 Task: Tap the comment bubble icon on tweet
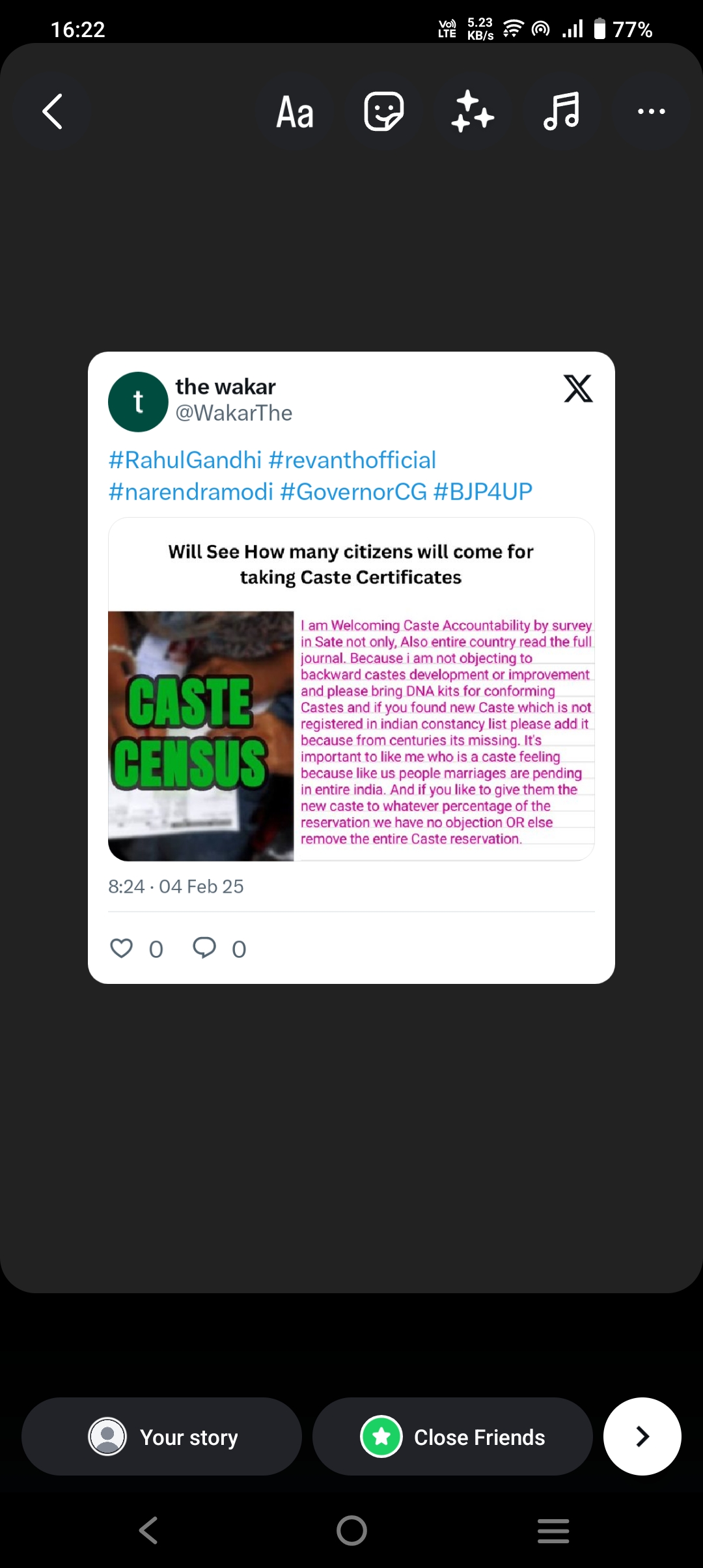coord(204,948)
